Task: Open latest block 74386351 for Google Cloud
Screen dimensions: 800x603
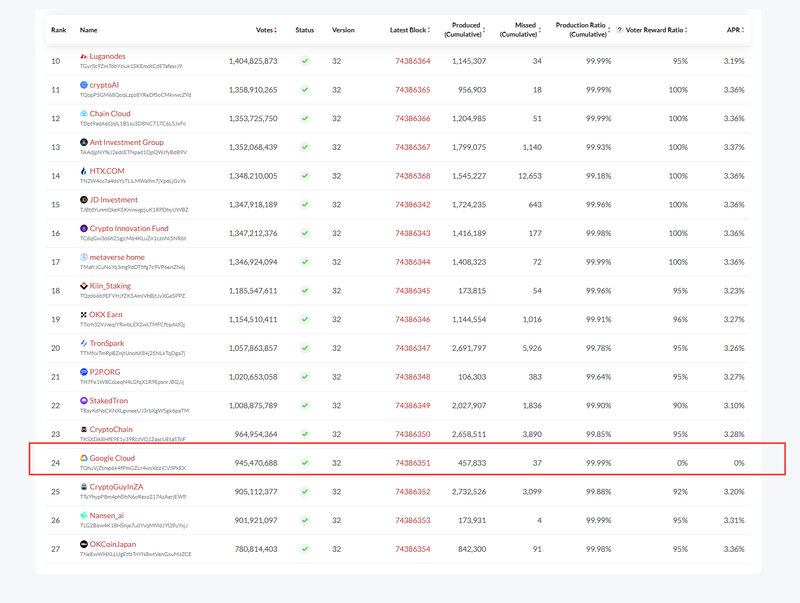Action: (x=412, y=463)
